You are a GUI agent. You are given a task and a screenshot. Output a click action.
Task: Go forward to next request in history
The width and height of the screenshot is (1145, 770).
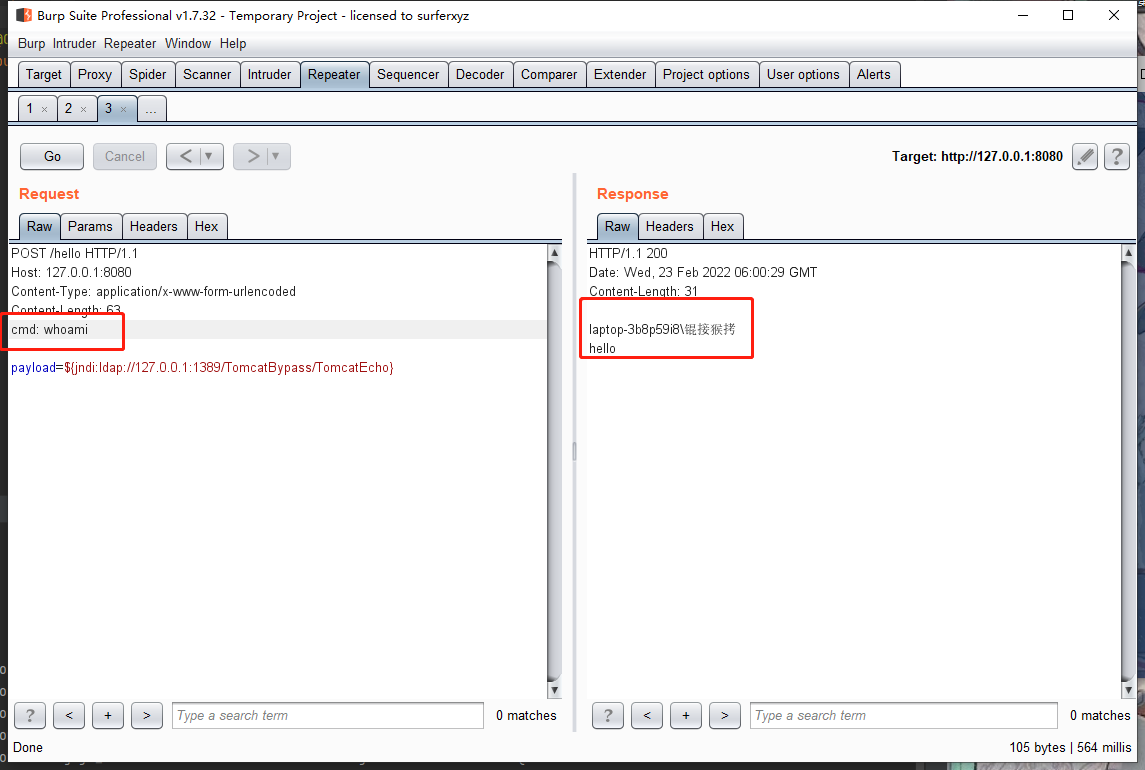pos(253,156)
